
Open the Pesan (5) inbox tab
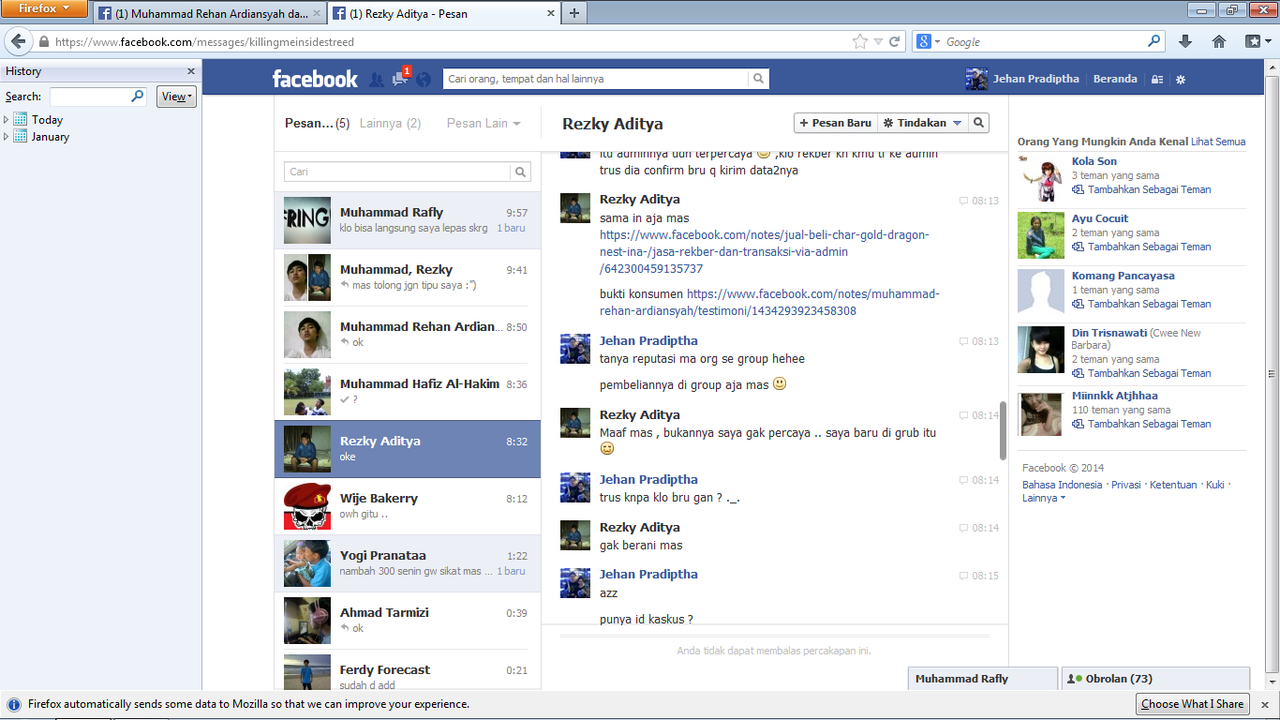317,123
